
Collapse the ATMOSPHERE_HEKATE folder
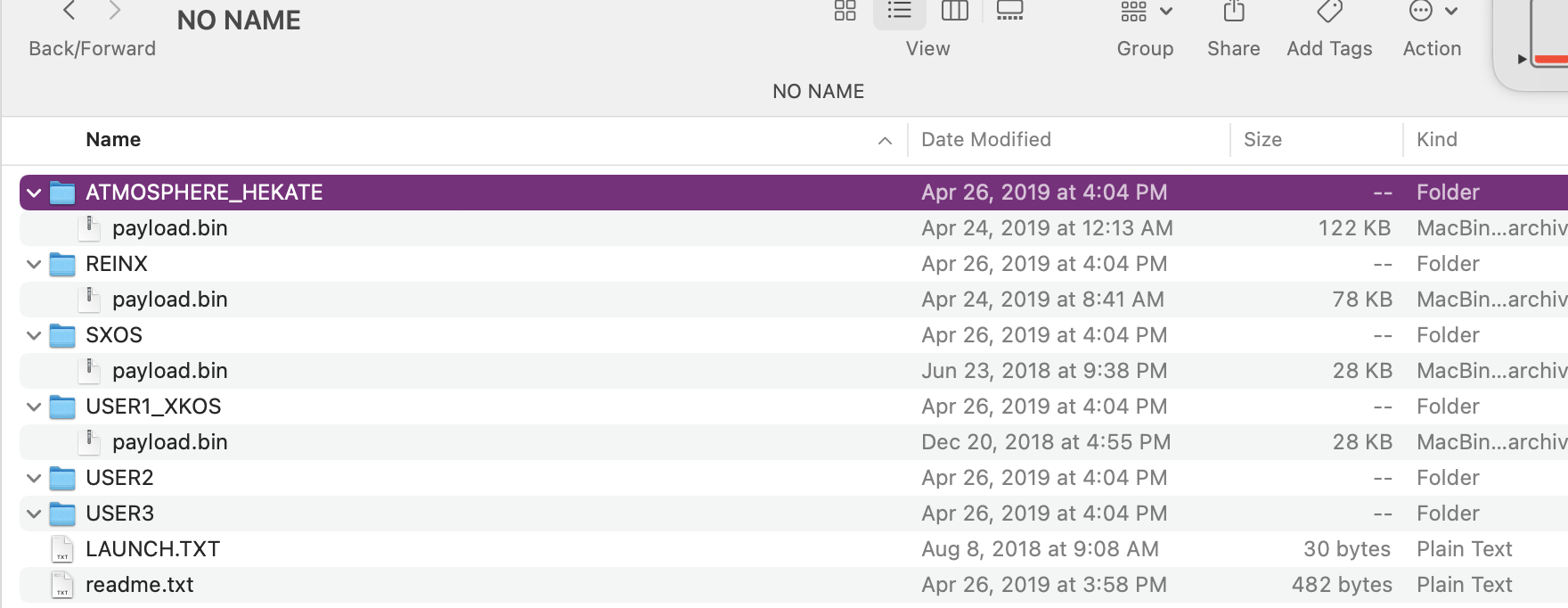(x=34, y=193)
